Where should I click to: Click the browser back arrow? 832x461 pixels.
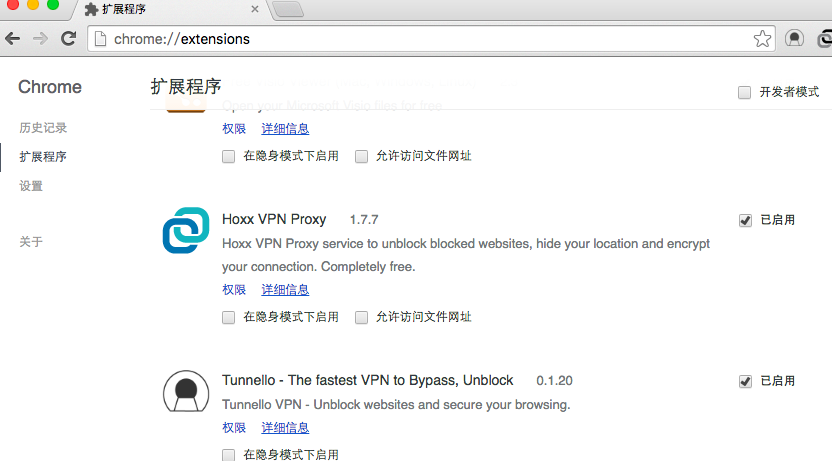(x=13, y=38)
